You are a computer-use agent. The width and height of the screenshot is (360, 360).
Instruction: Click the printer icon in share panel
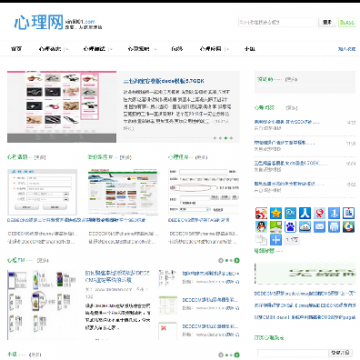click(334, 227)
